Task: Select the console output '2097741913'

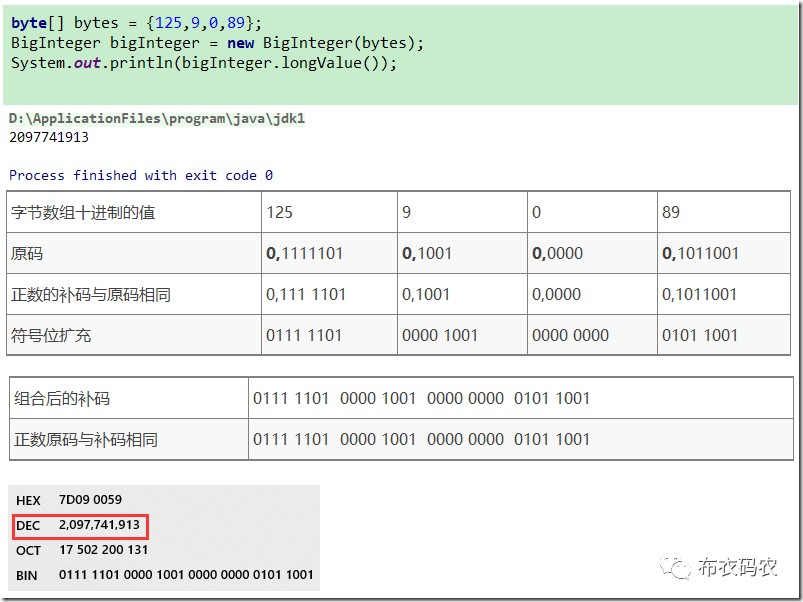Action: 49,137
